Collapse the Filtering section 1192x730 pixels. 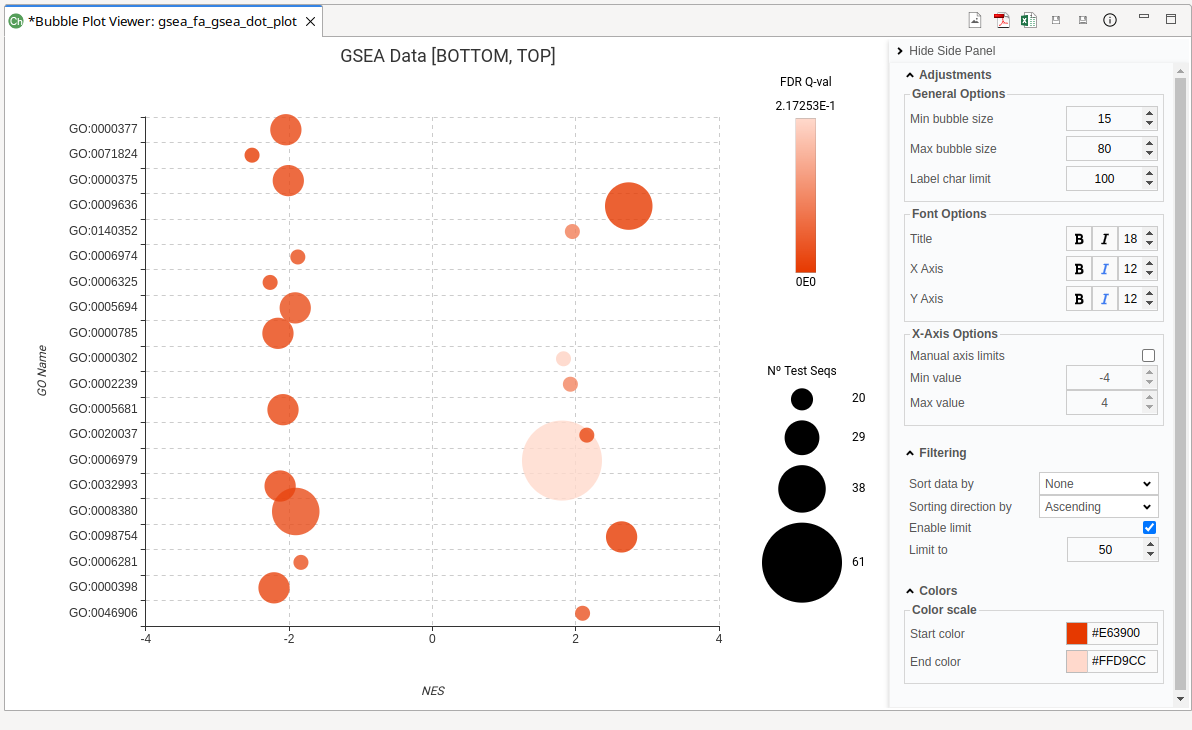click(909, 453)
